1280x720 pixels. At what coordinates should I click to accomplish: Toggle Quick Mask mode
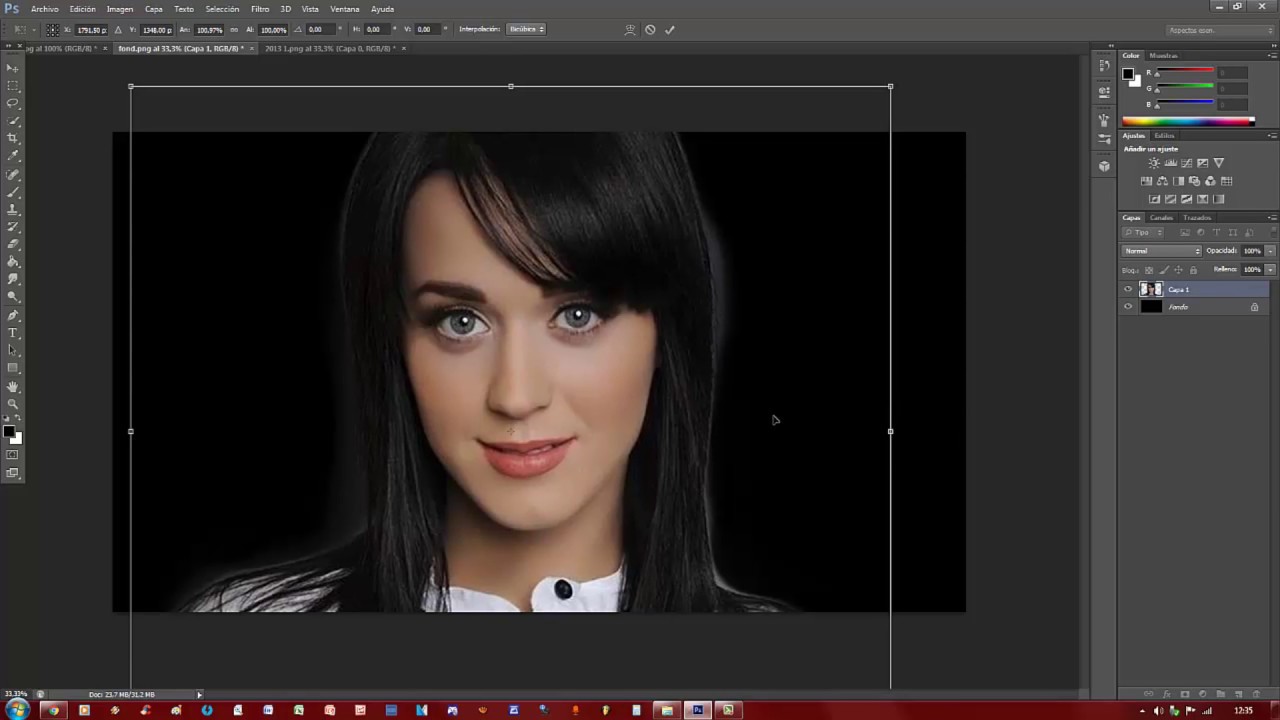click(x=12, y=456)
